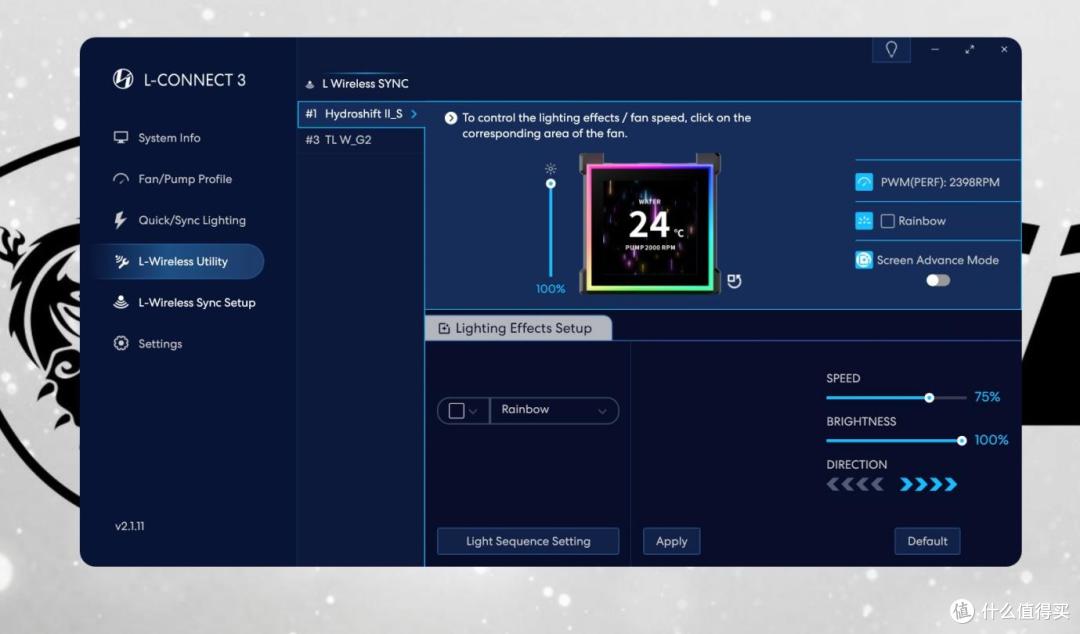Close the L-Connect window
Viewport: 1080px width, 634px height.
click(x=1004, y=50)
